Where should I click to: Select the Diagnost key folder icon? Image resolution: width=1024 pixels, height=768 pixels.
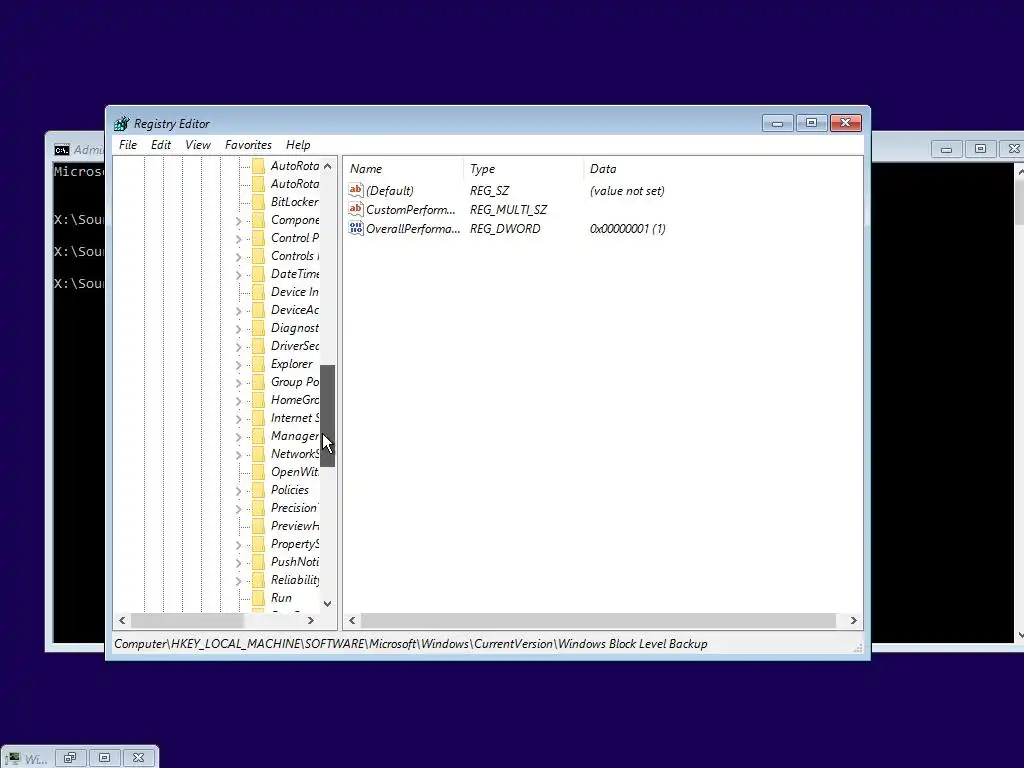tap(259, 328)
